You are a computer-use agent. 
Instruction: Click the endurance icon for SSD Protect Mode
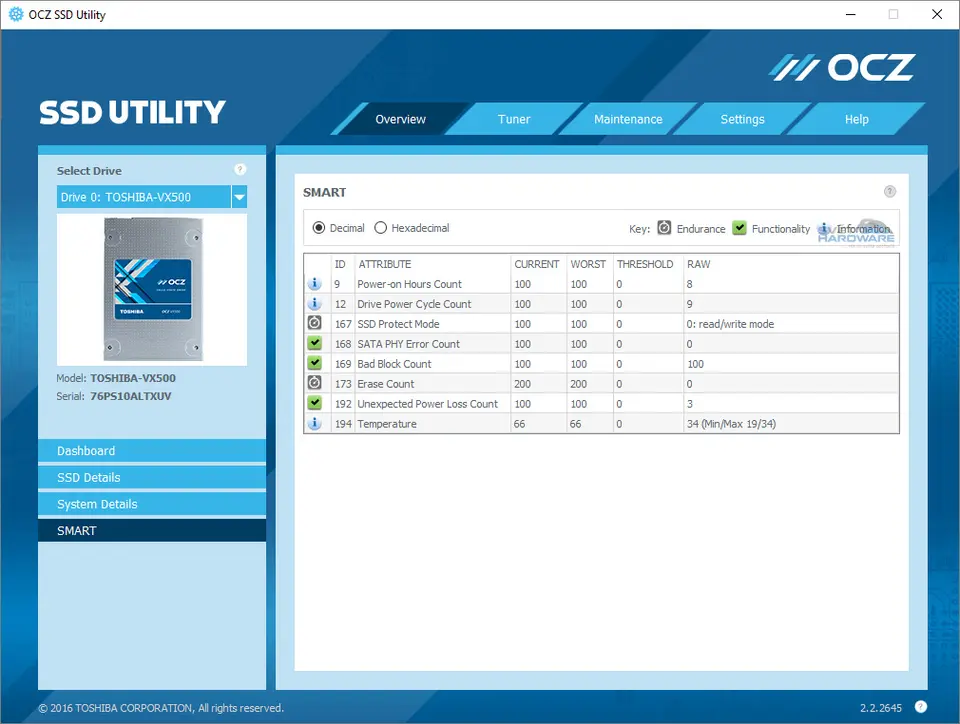315,323
